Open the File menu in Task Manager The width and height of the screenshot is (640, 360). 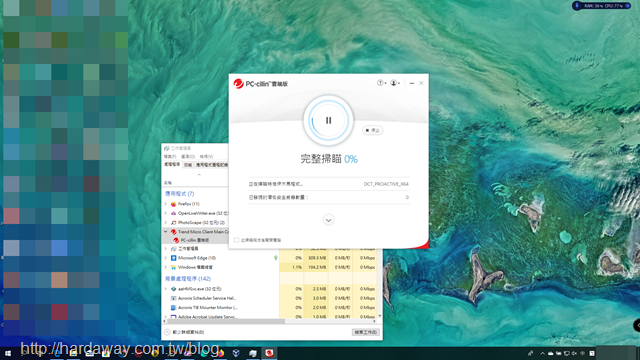click(x=170, y=157)
